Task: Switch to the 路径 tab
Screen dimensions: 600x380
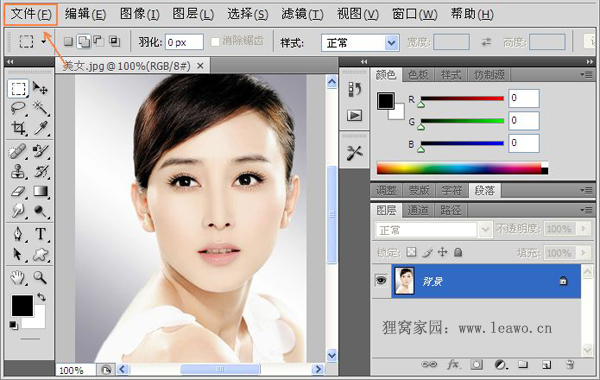Action: point(450,210)
